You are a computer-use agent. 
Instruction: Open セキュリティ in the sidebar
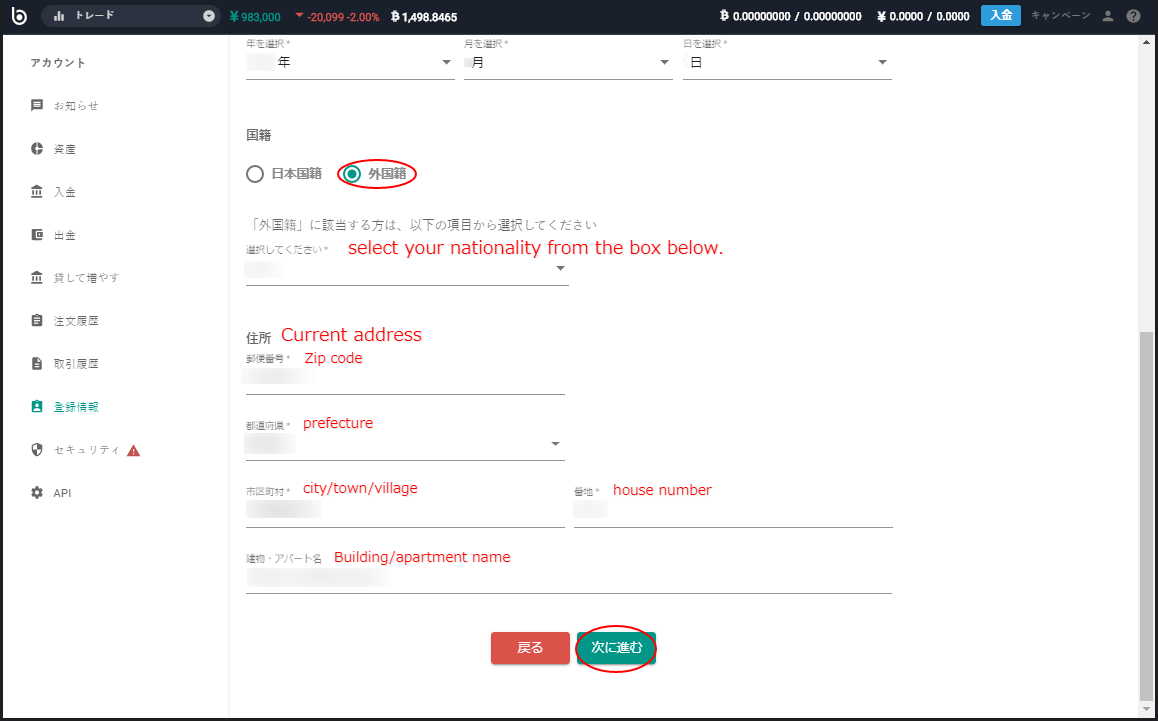[x=86, y=450]
